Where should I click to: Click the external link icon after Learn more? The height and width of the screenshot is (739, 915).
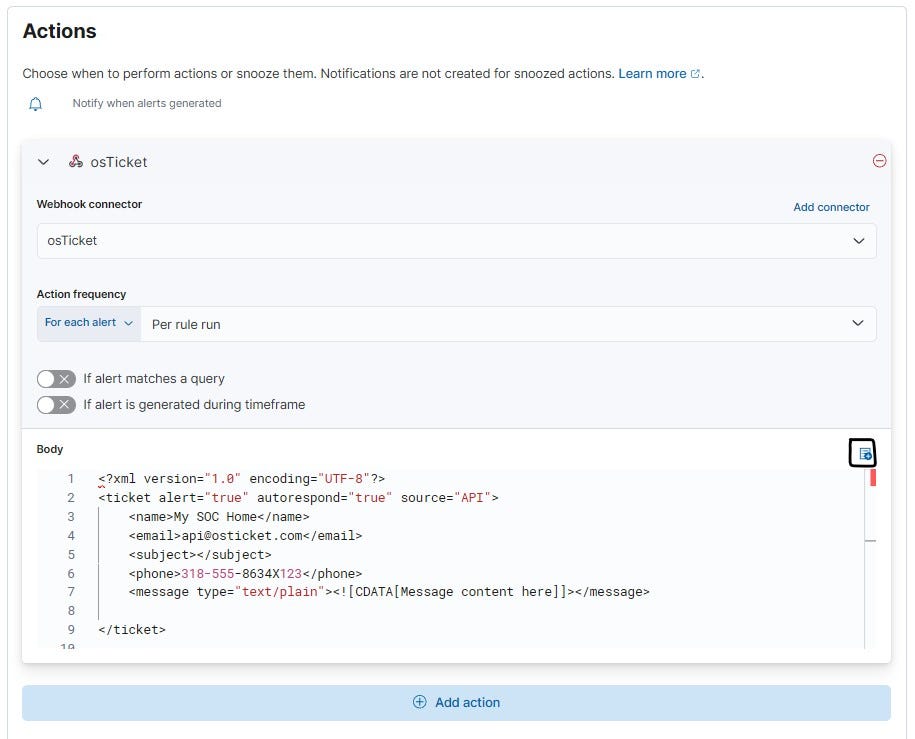695,74
